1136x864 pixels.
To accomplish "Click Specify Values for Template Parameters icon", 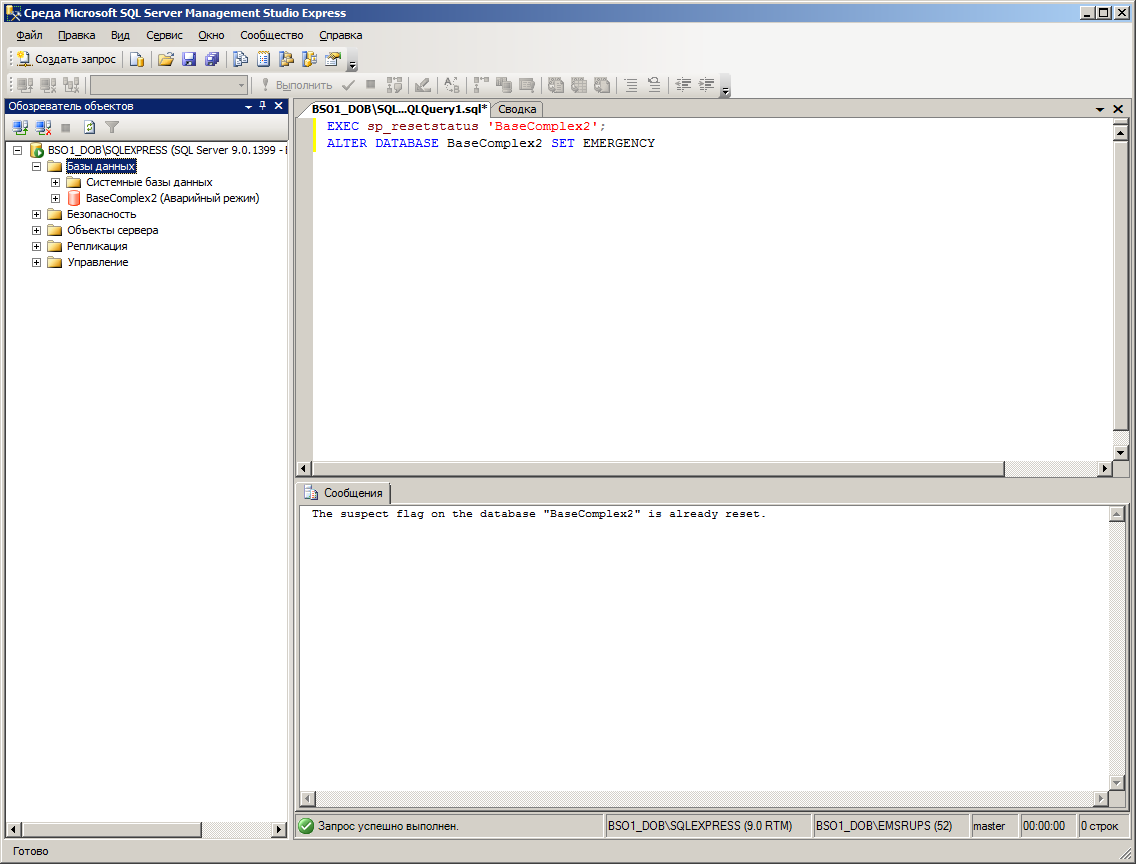I will click(x=452, y=85).
